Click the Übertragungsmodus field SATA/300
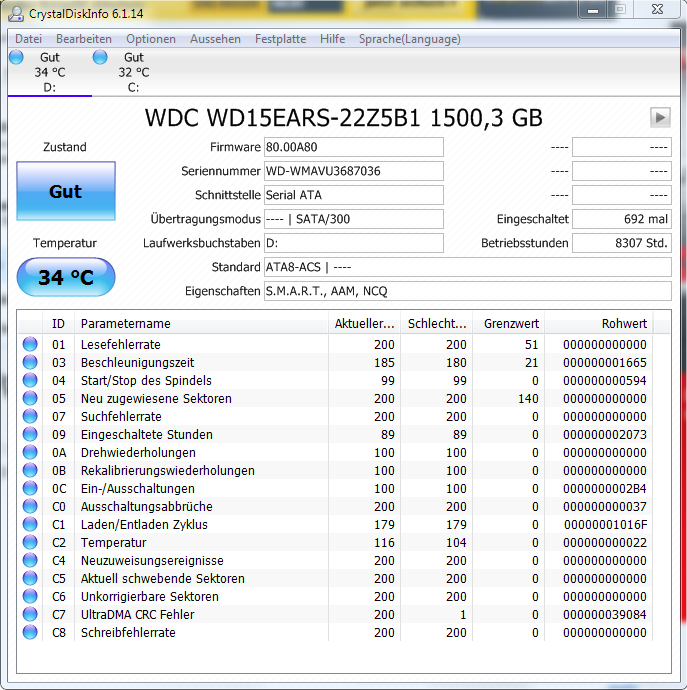Image resolution: width=687 pixels, height=690 pixels. coord(353,219)
